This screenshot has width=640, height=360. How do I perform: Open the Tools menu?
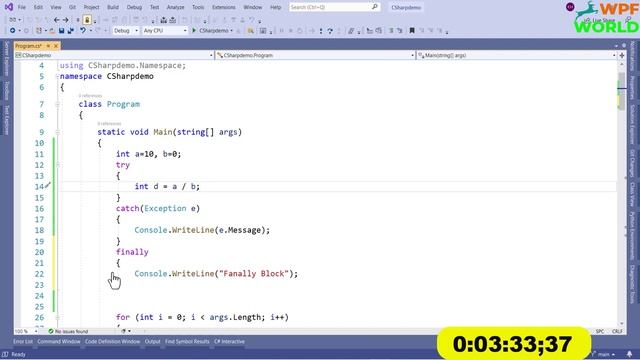coord(198,7)
